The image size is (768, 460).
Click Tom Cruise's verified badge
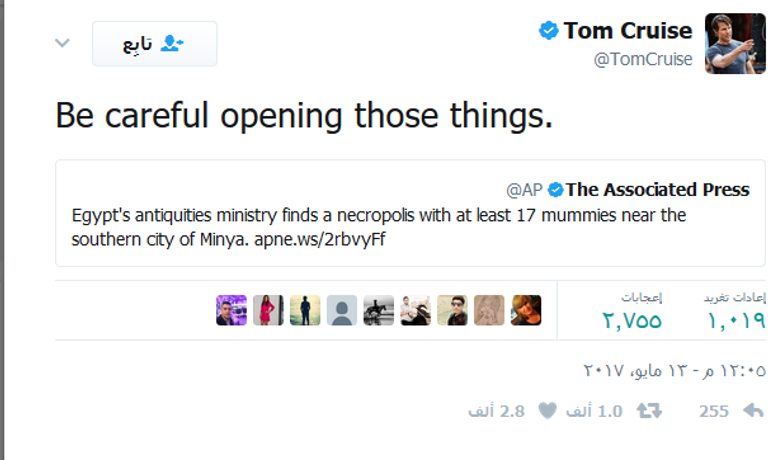coord(548,31)
